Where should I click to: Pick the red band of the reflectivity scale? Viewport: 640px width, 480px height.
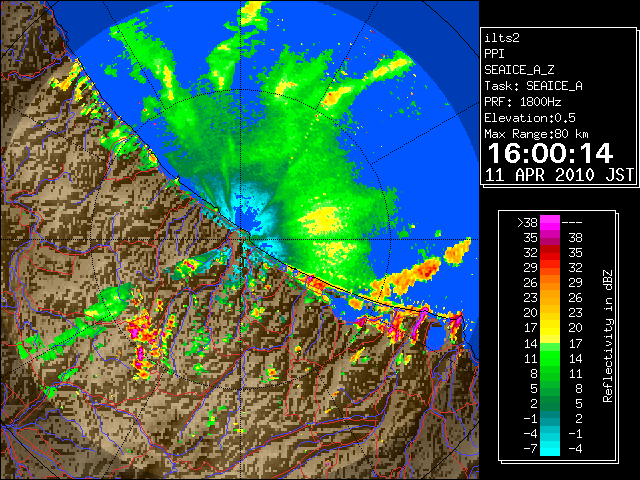[x=550, y=252]
